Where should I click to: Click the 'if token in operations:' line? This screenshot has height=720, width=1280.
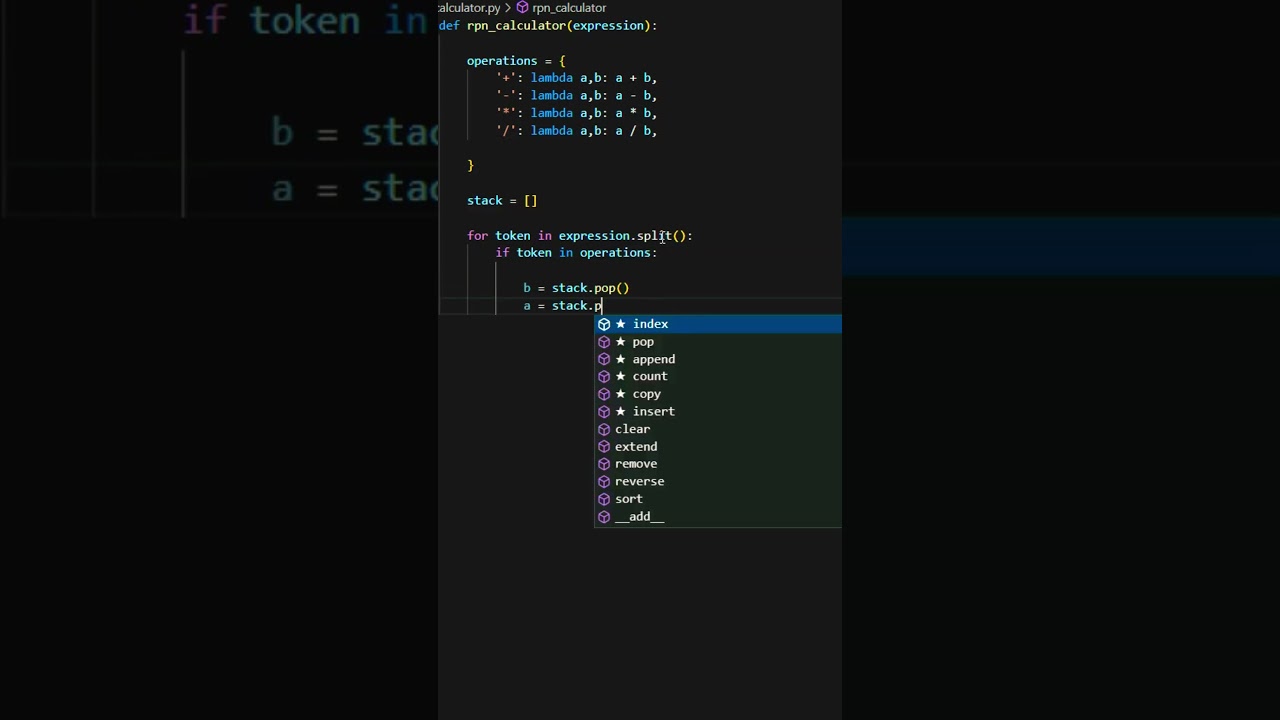[576, 253]
